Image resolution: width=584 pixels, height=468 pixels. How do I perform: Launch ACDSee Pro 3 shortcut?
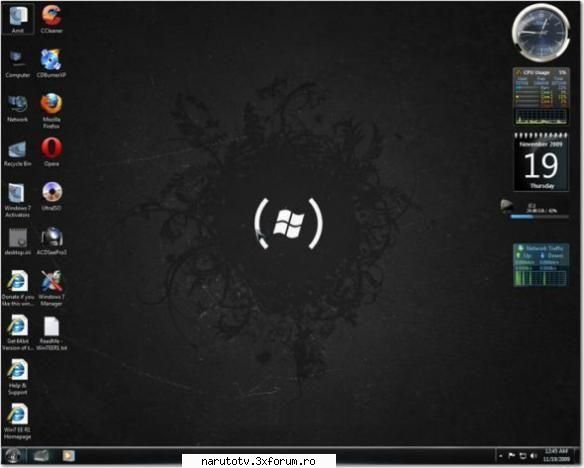point(51,241)
